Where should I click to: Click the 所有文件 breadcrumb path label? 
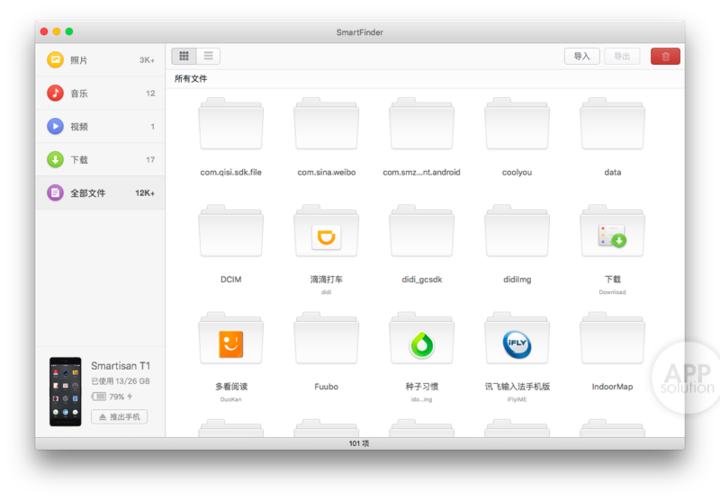point(191,78)
